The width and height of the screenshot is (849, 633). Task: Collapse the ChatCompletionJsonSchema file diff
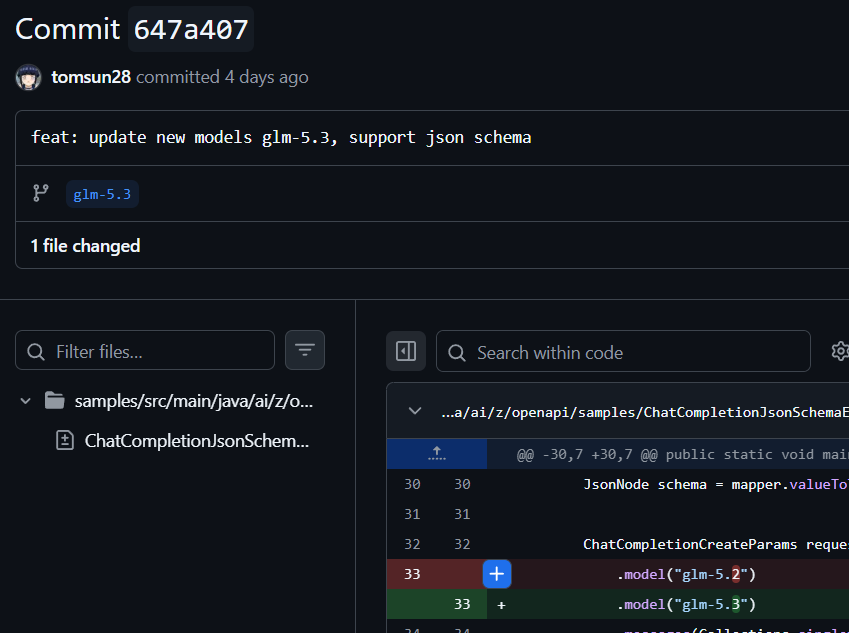pyautogui.click(x=415, y=411)
